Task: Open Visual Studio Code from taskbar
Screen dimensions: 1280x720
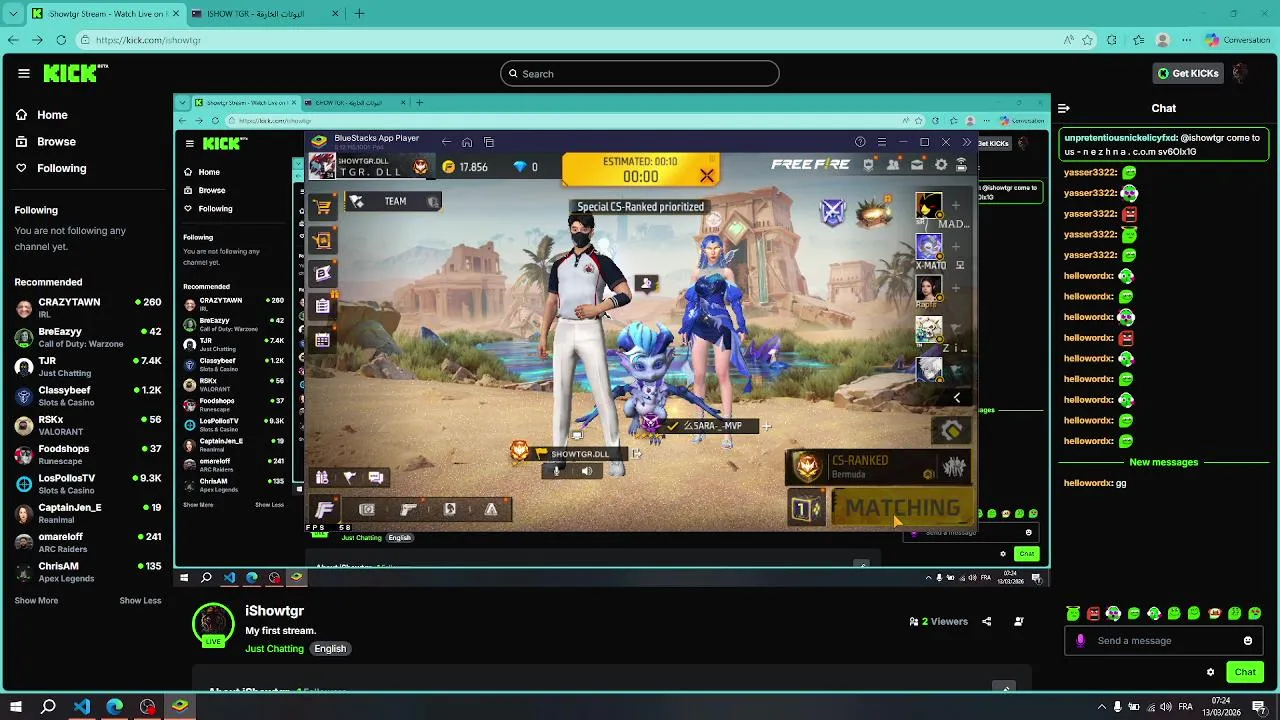Action: tap(82, 706)
